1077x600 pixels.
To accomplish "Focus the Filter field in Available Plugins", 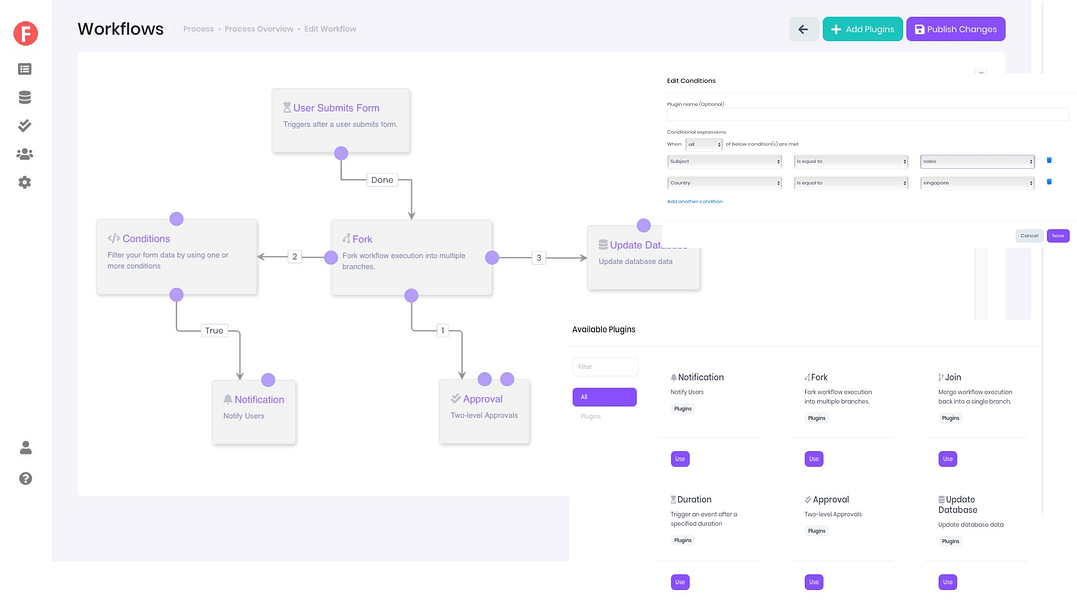I will 605,367.
